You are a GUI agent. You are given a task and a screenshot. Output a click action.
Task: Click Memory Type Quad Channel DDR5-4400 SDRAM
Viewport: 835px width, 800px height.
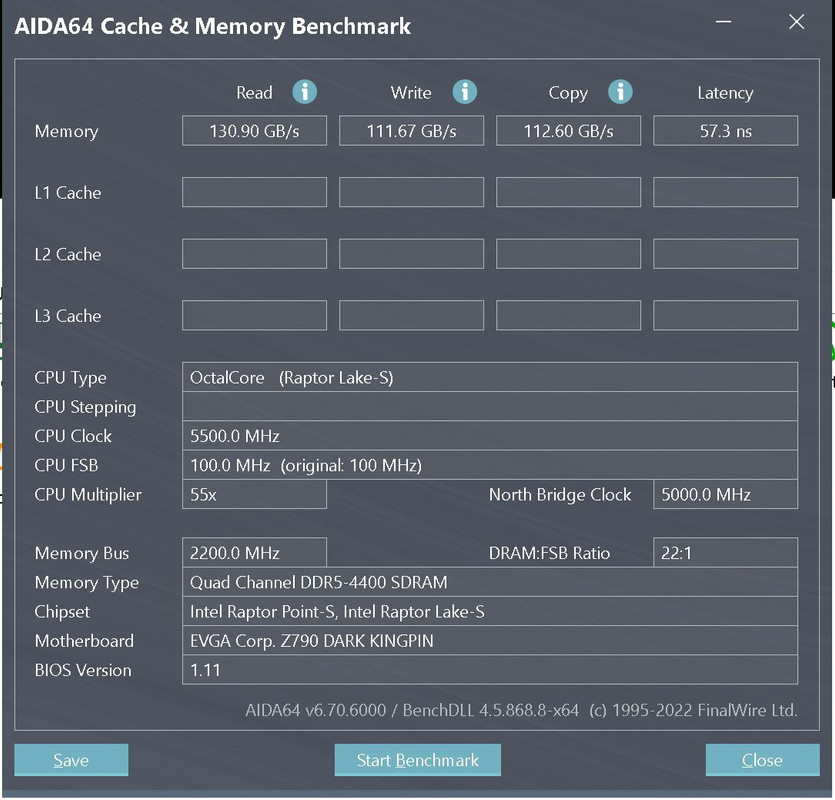[490, 582]
